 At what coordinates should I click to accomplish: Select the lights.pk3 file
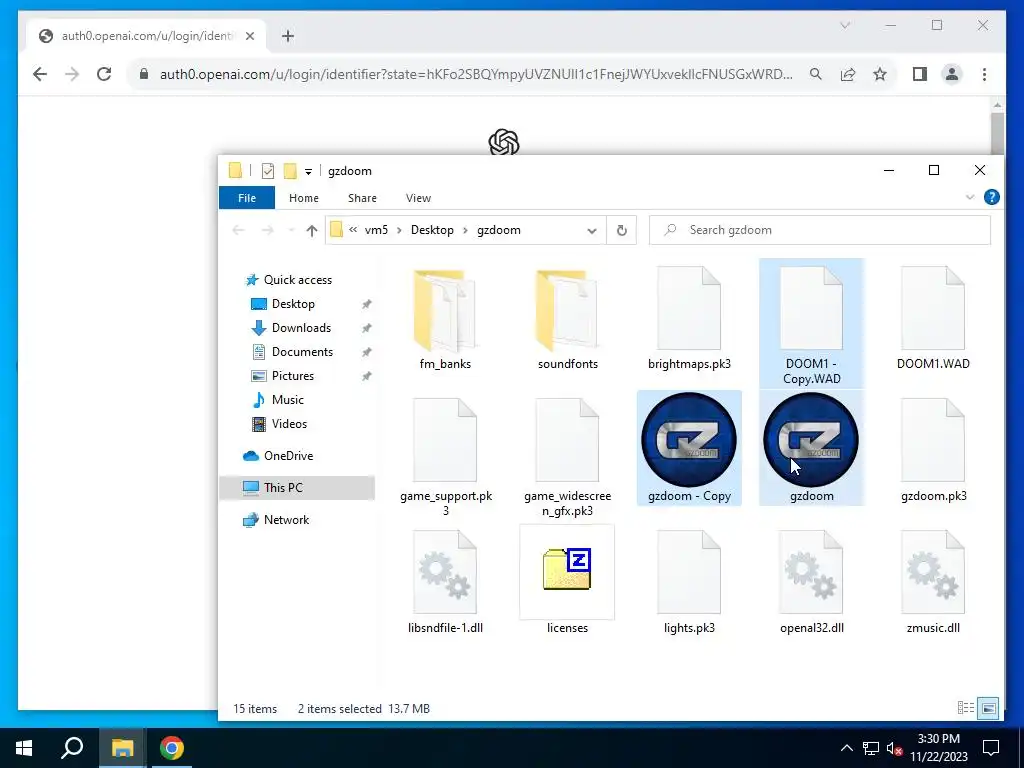[689, 581]
